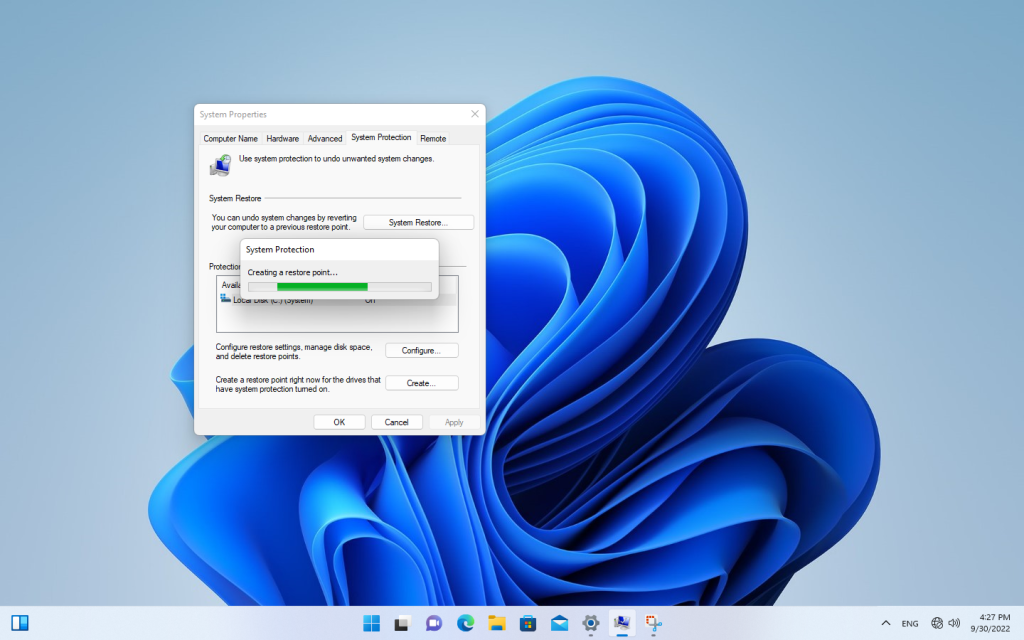Screen dimensions: 1024x640
Task: Launch Microsoft Teams chat from taskbar
Action: click(432, 621)
